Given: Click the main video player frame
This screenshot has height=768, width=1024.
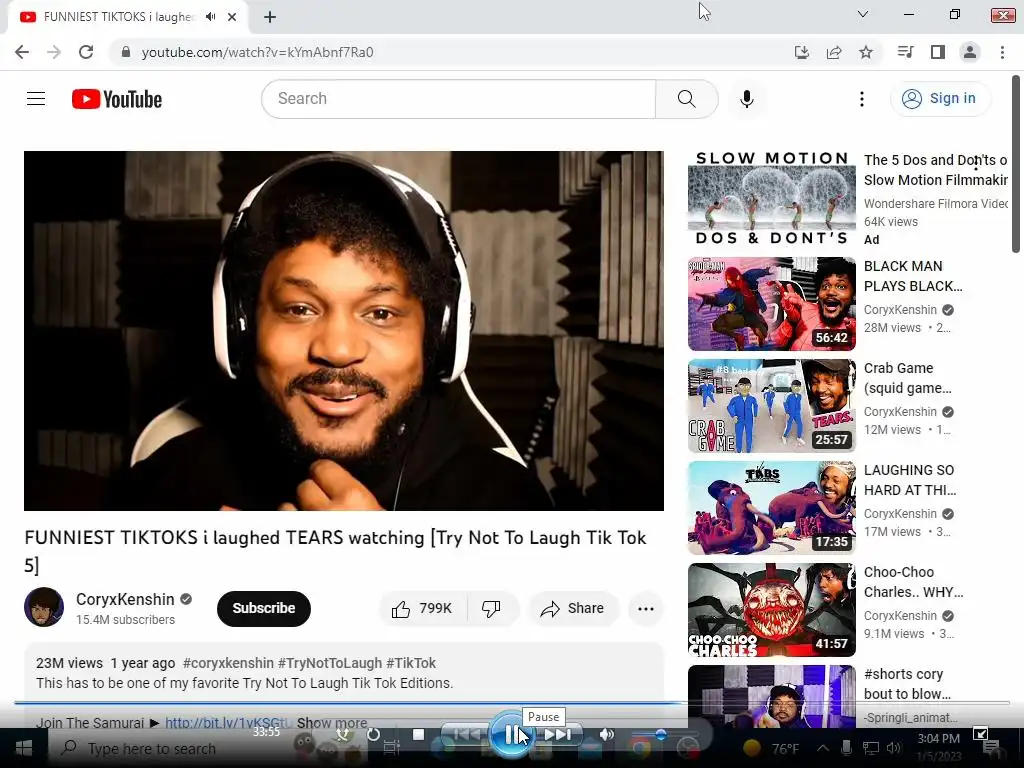Looking at the screenshot, I should point(344,331).
